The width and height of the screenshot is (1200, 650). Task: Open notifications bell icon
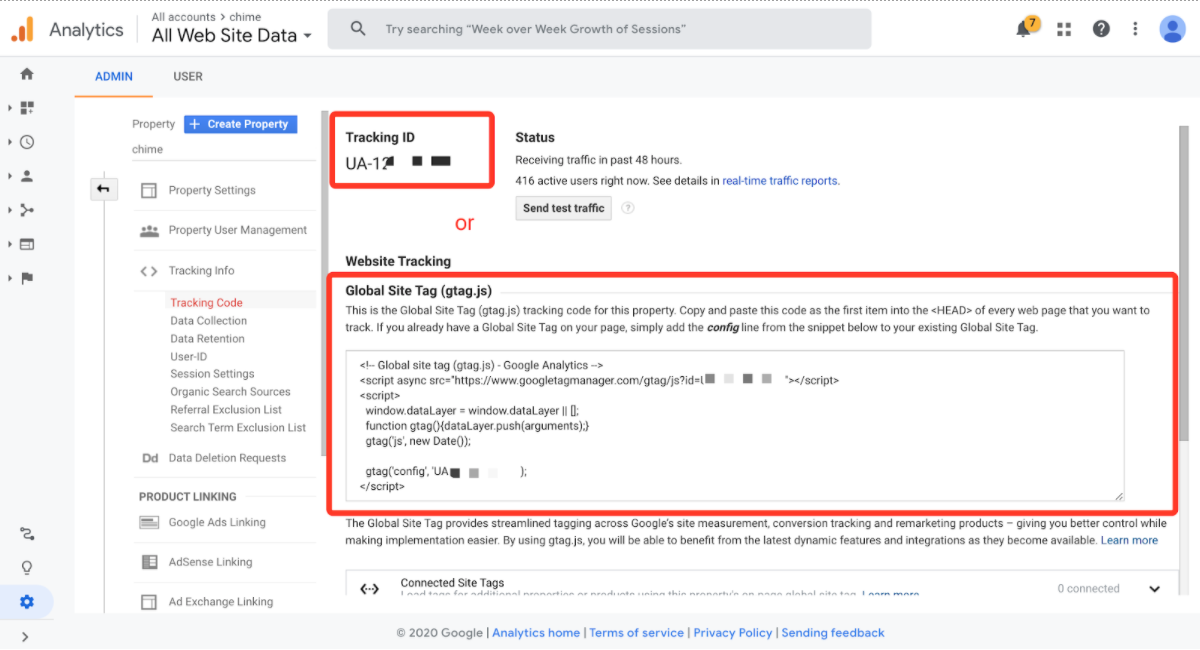click(1024, 29)
